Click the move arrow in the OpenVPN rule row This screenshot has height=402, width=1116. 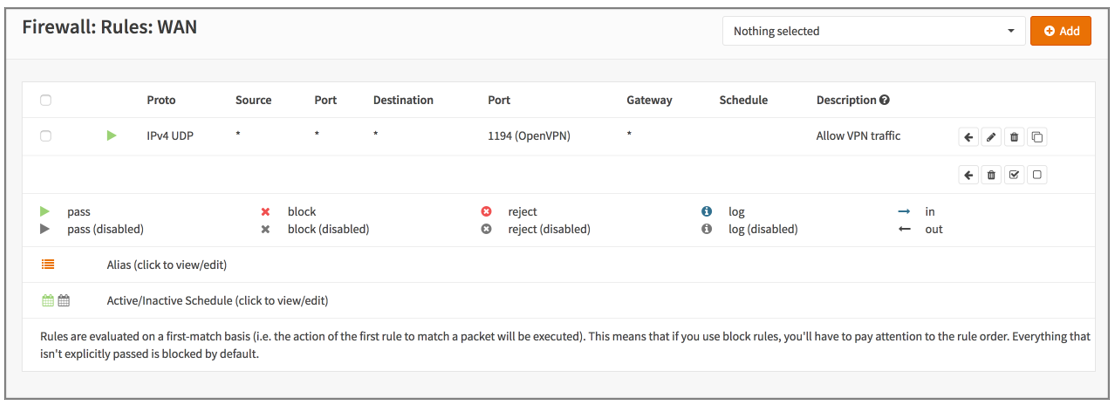[x=969, y=137]
